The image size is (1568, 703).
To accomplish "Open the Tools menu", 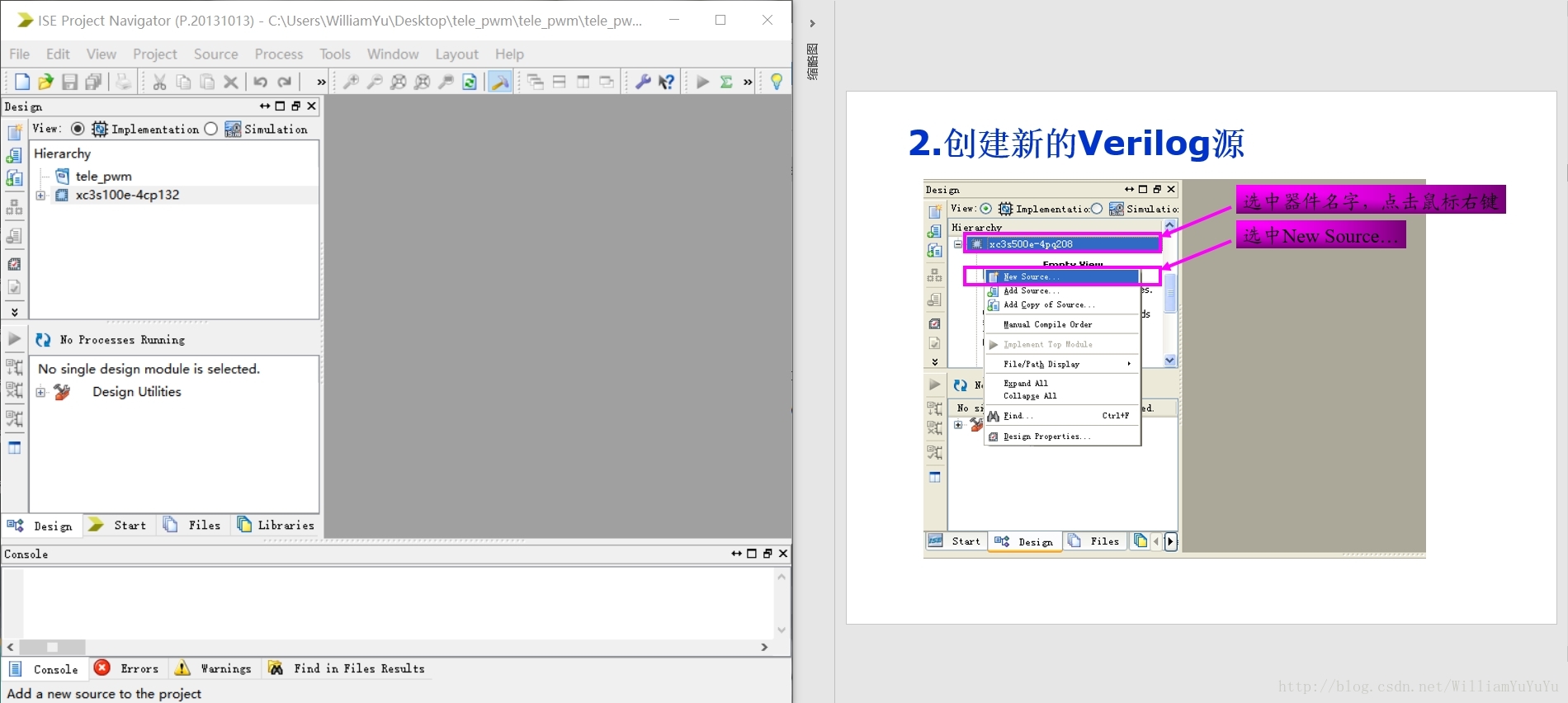I will 335,54.
